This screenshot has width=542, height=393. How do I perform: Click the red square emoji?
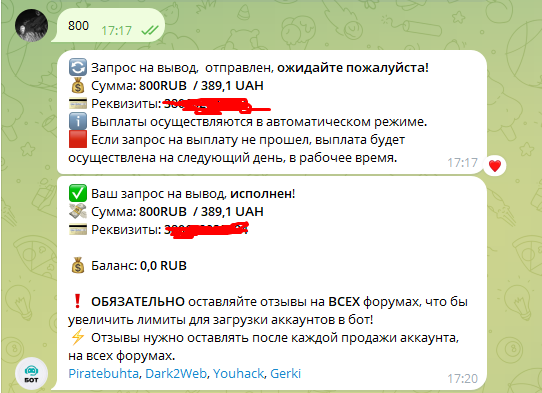(77, 139)
